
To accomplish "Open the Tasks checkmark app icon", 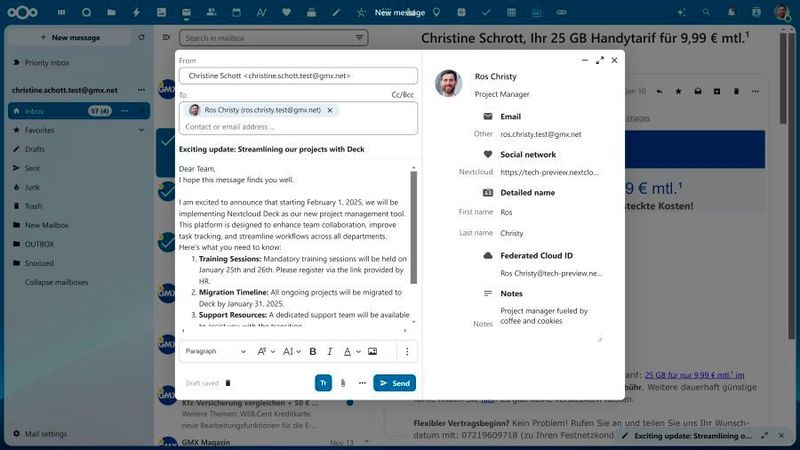I will click(x=486, y=12).
